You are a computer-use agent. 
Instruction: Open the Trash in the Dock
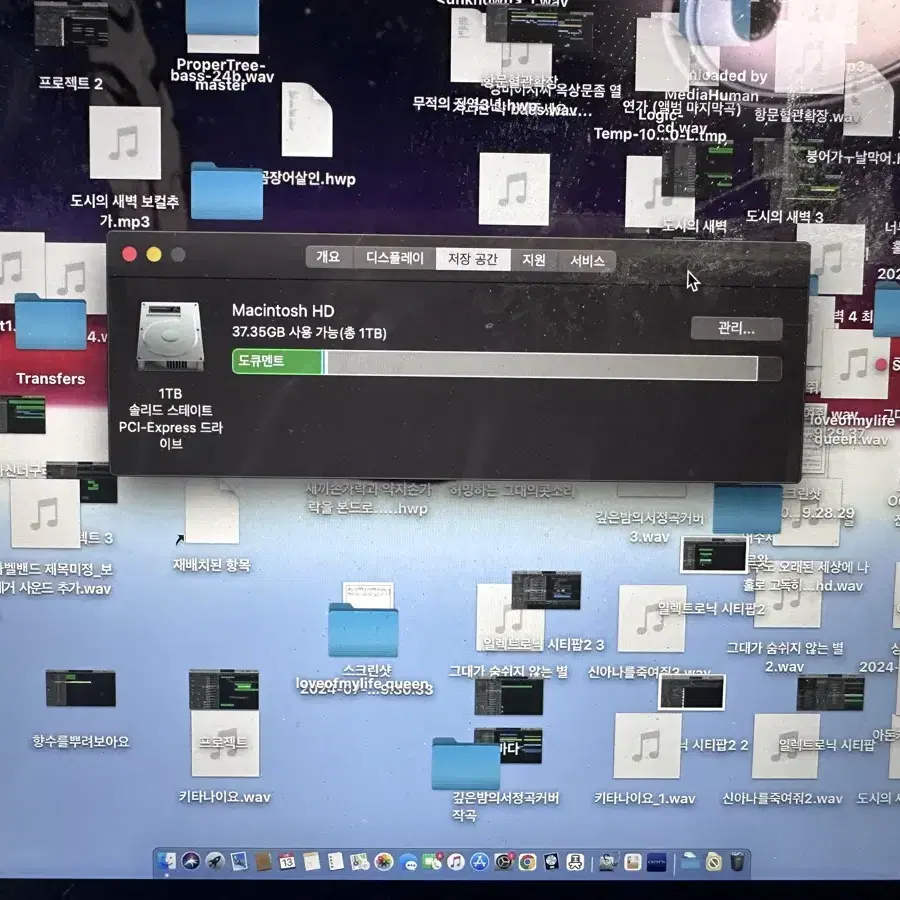coord(738,862)
